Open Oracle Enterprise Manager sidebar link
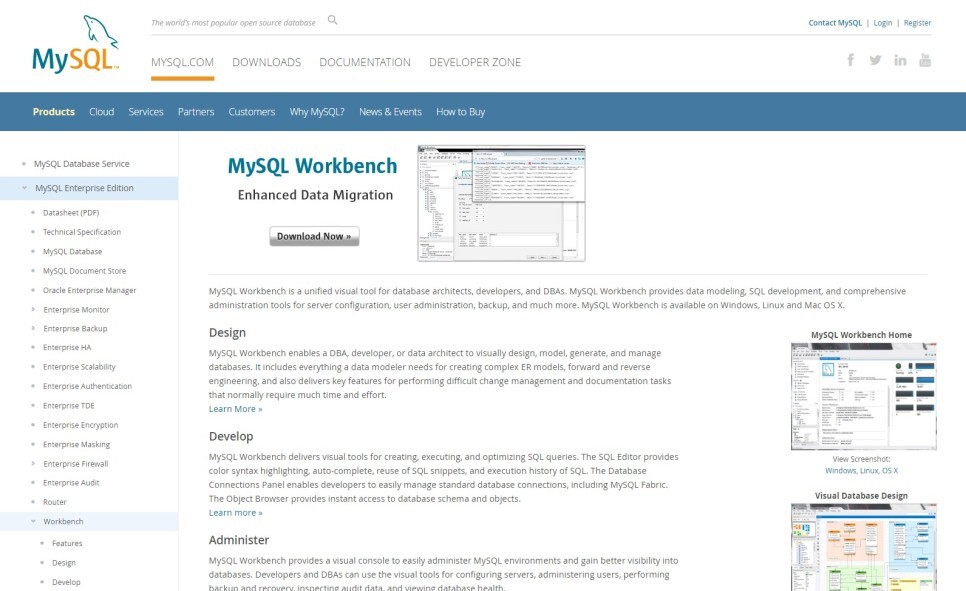 [x=89, y=290]
